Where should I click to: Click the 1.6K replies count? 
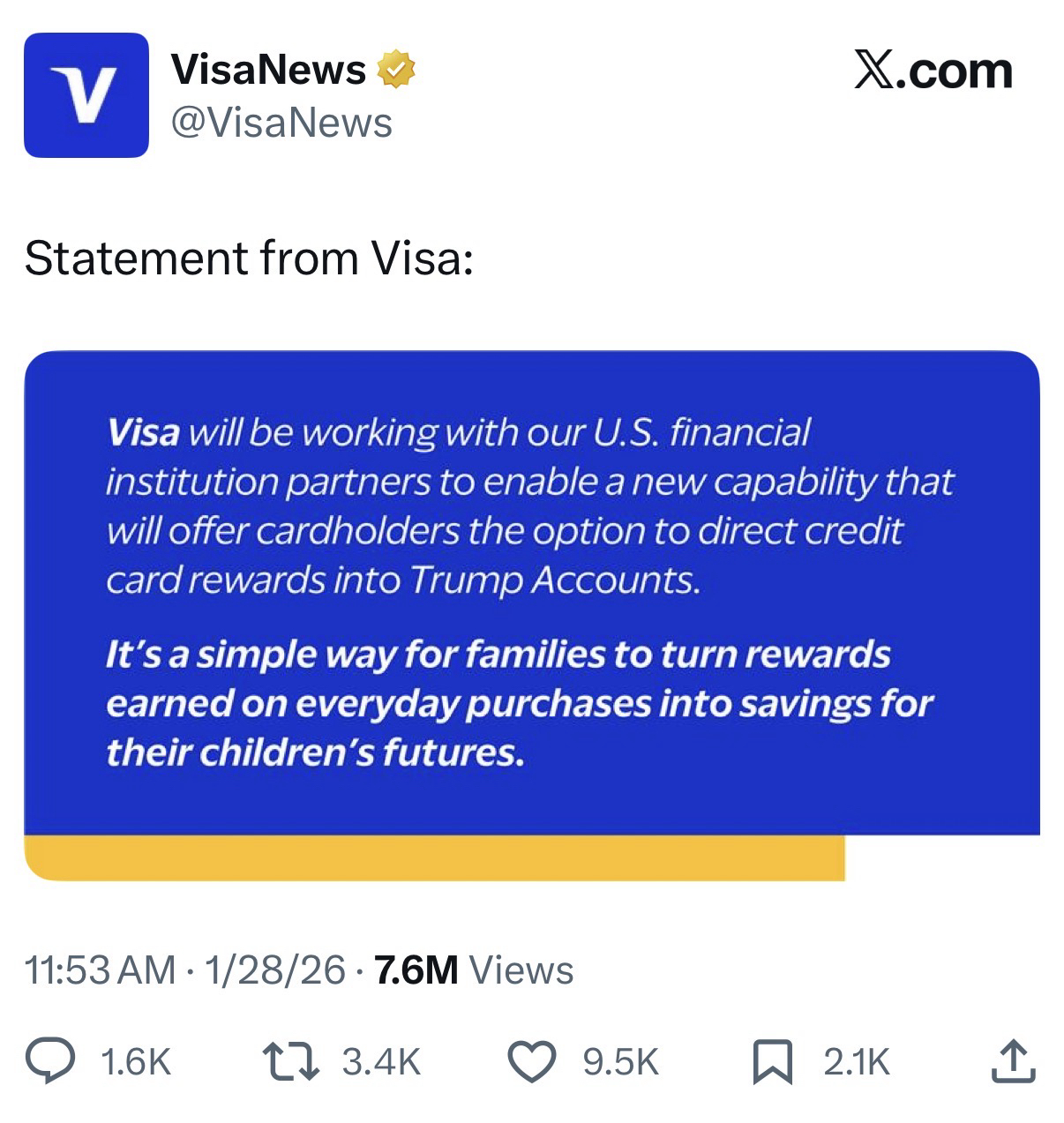click(136, 1061)
